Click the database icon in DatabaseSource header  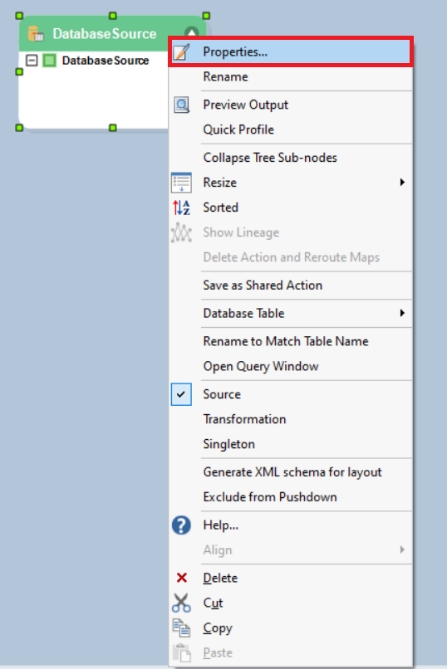[x=36, y=33]
